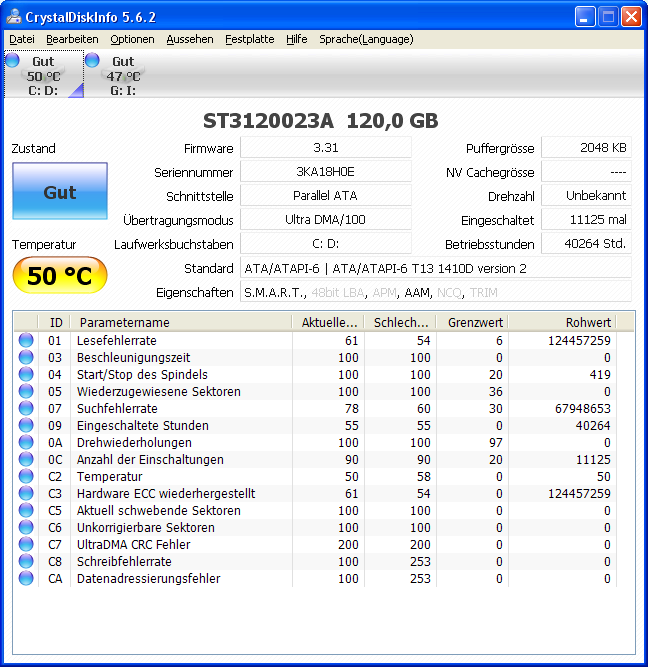Click the NV Cachegrösse field

pos(586,172)
